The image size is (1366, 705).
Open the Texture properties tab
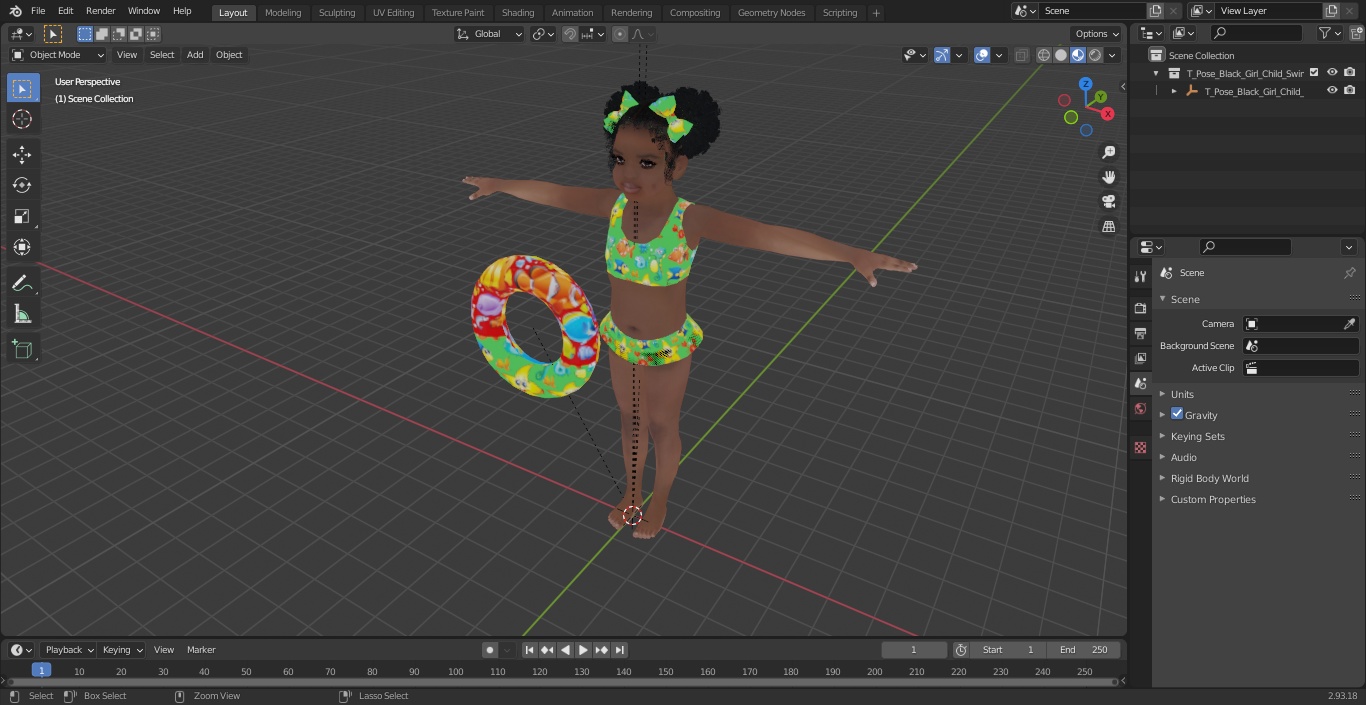coord(1140,447)
